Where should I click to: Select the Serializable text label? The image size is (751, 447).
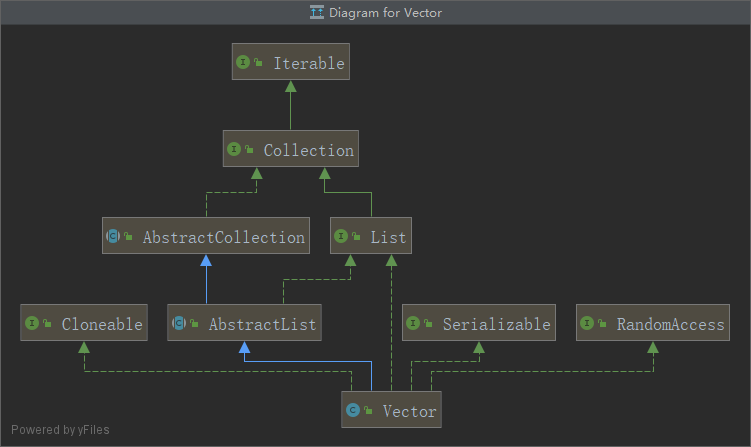tap(497, 324)
